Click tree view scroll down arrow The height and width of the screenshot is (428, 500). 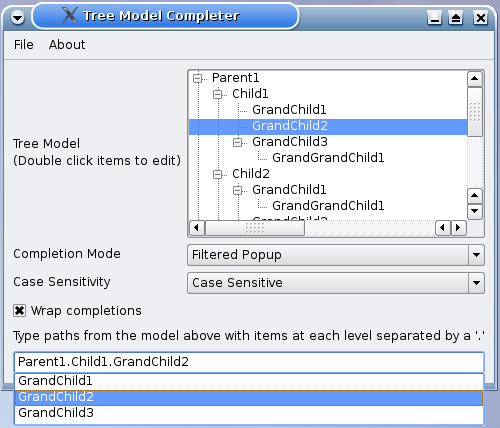tap(475, 211)
